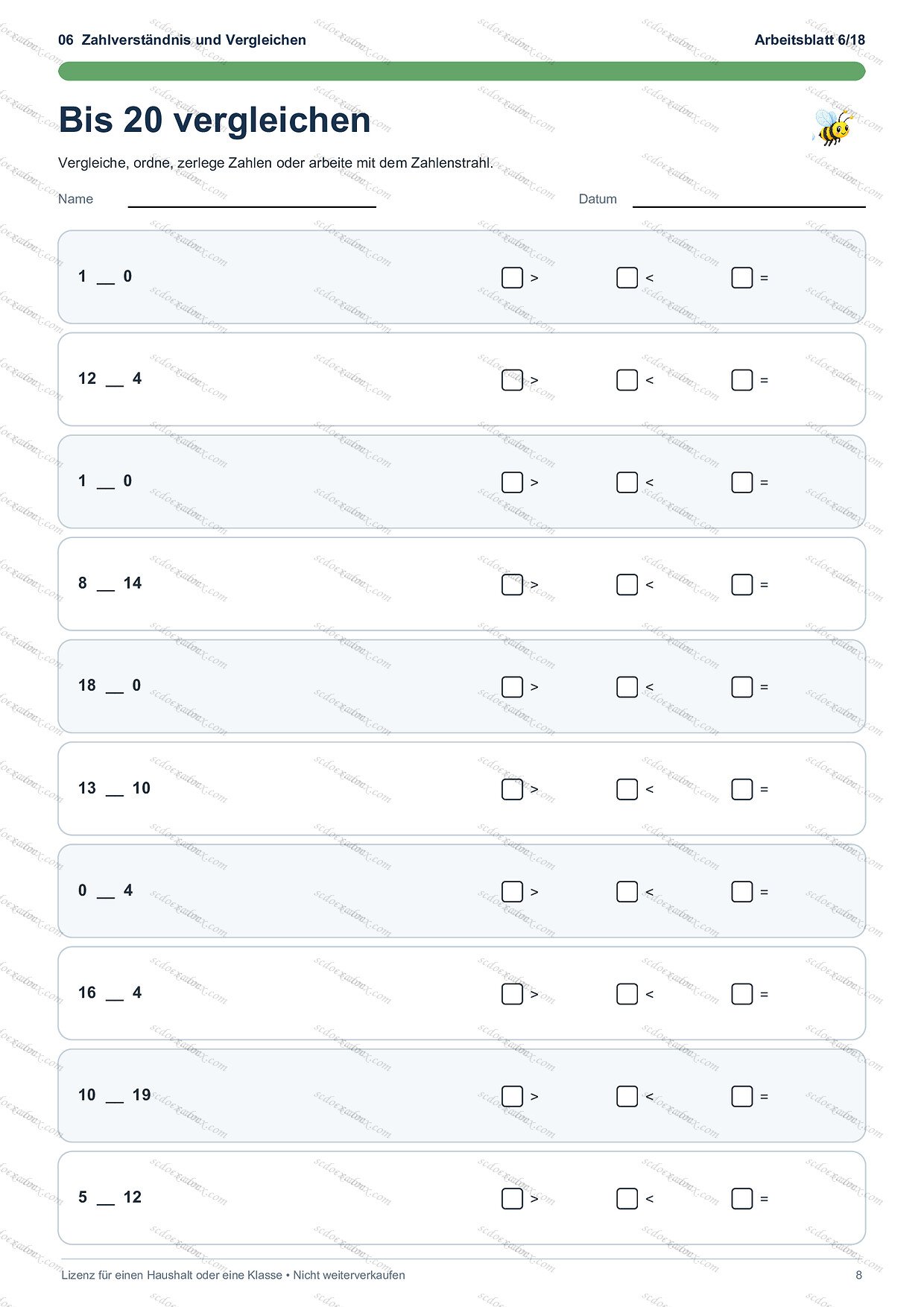Click the title Bis 20 vergleichen
The image size is (924, 1307).
click(215, 121)
